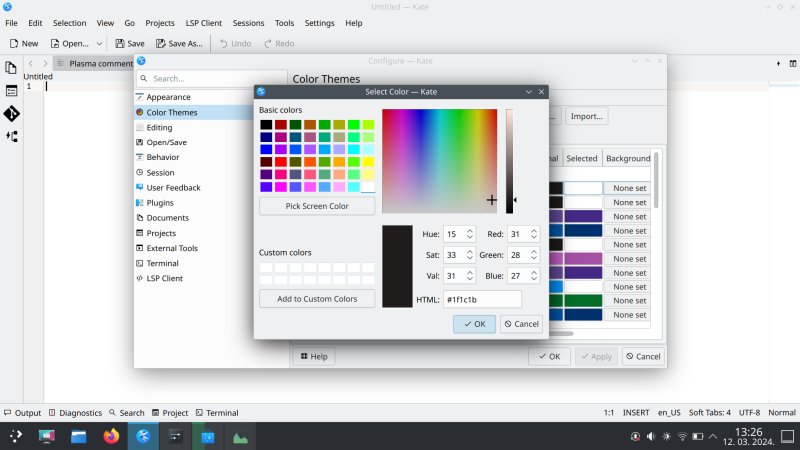Click Cancel in Configure Kate dialog
The image size is (800, 450).
643,357
